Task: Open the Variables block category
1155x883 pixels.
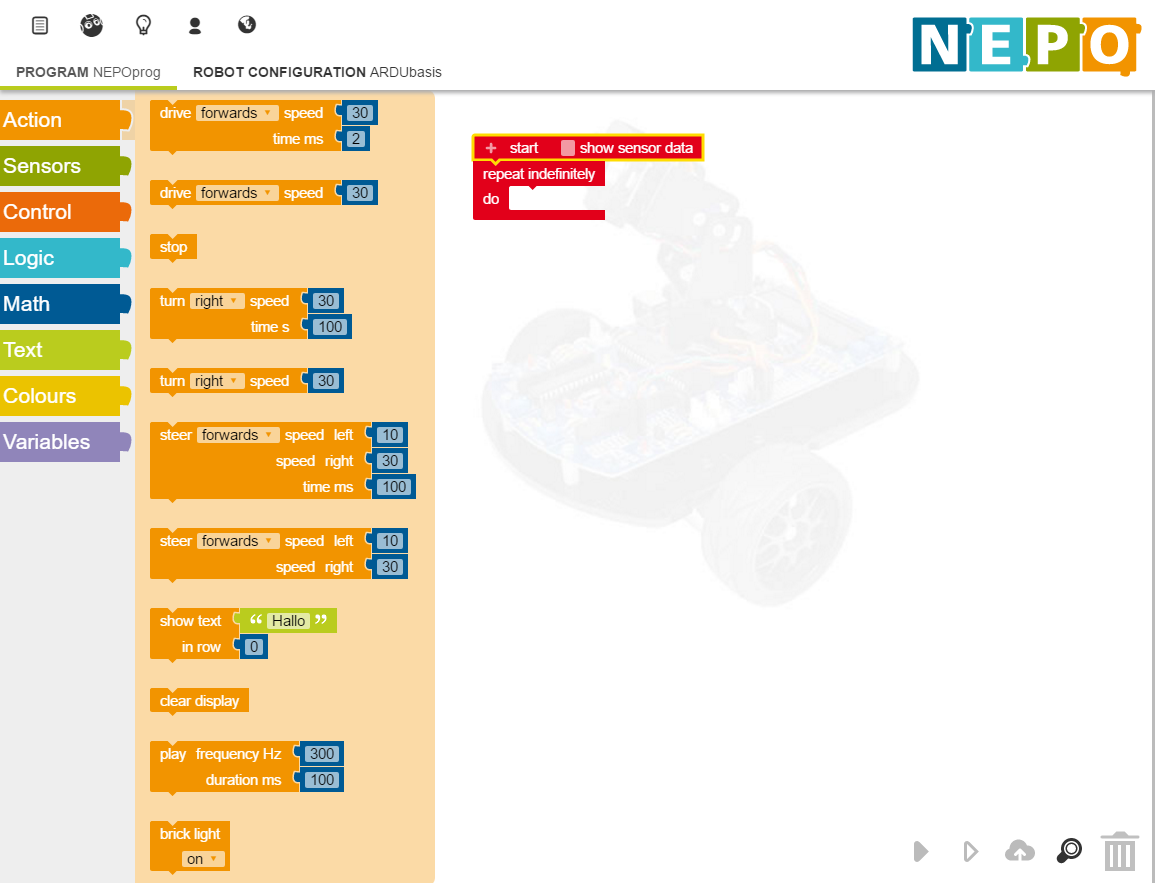Action: [x=65, y=442]
